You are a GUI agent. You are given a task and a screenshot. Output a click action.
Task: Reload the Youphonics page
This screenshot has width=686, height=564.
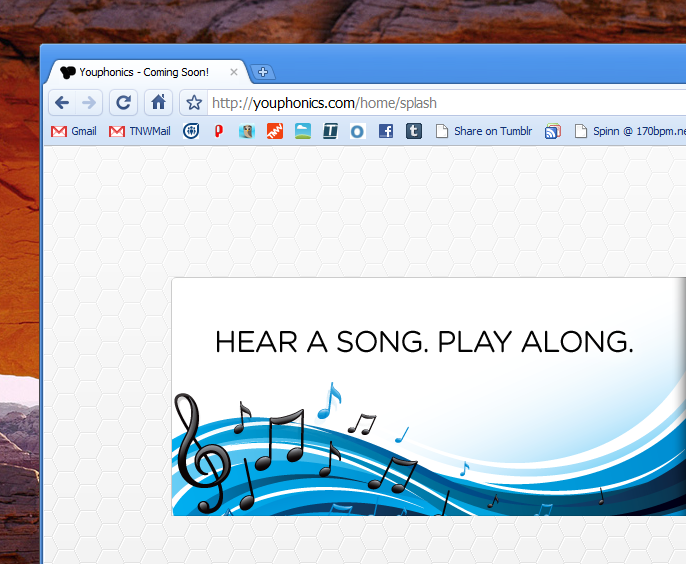click(x=123, y=103)
